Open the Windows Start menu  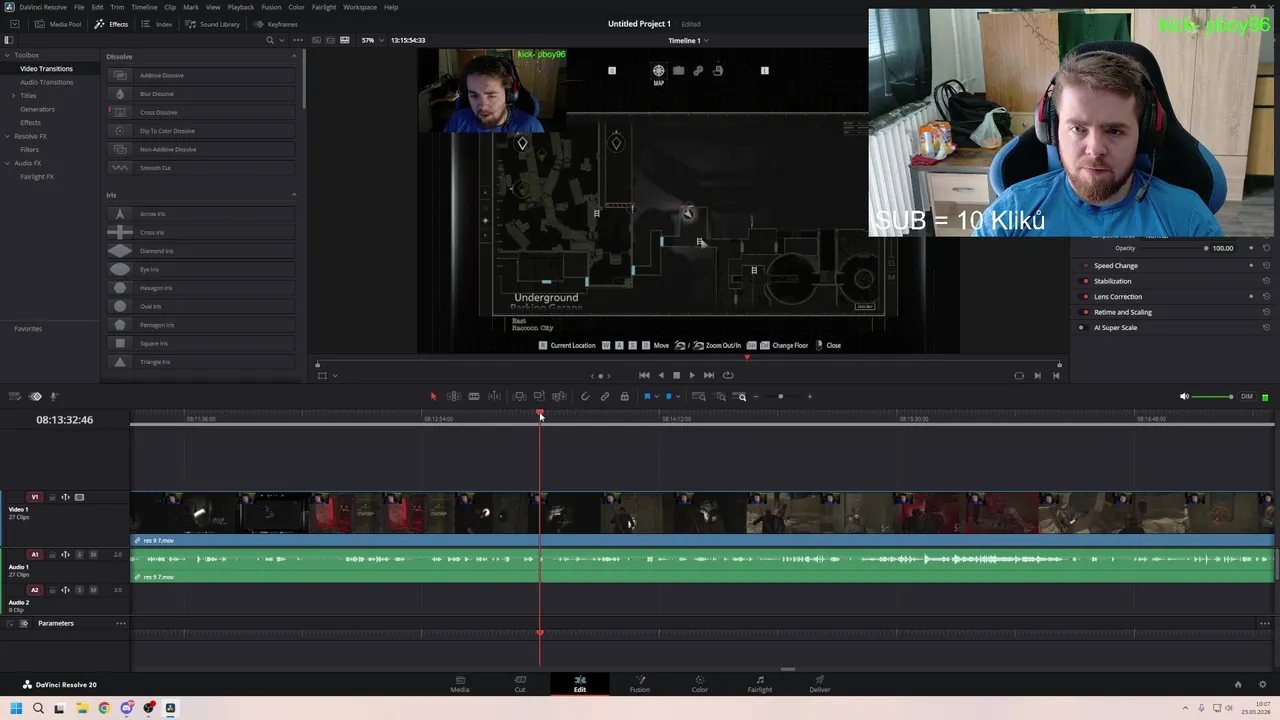16,708
